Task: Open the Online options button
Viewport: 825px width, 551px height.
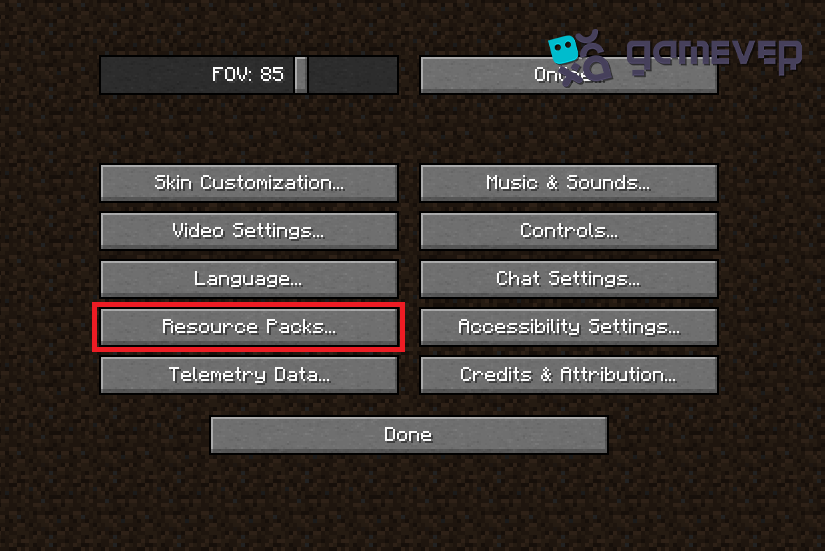Action: point(569,75)
